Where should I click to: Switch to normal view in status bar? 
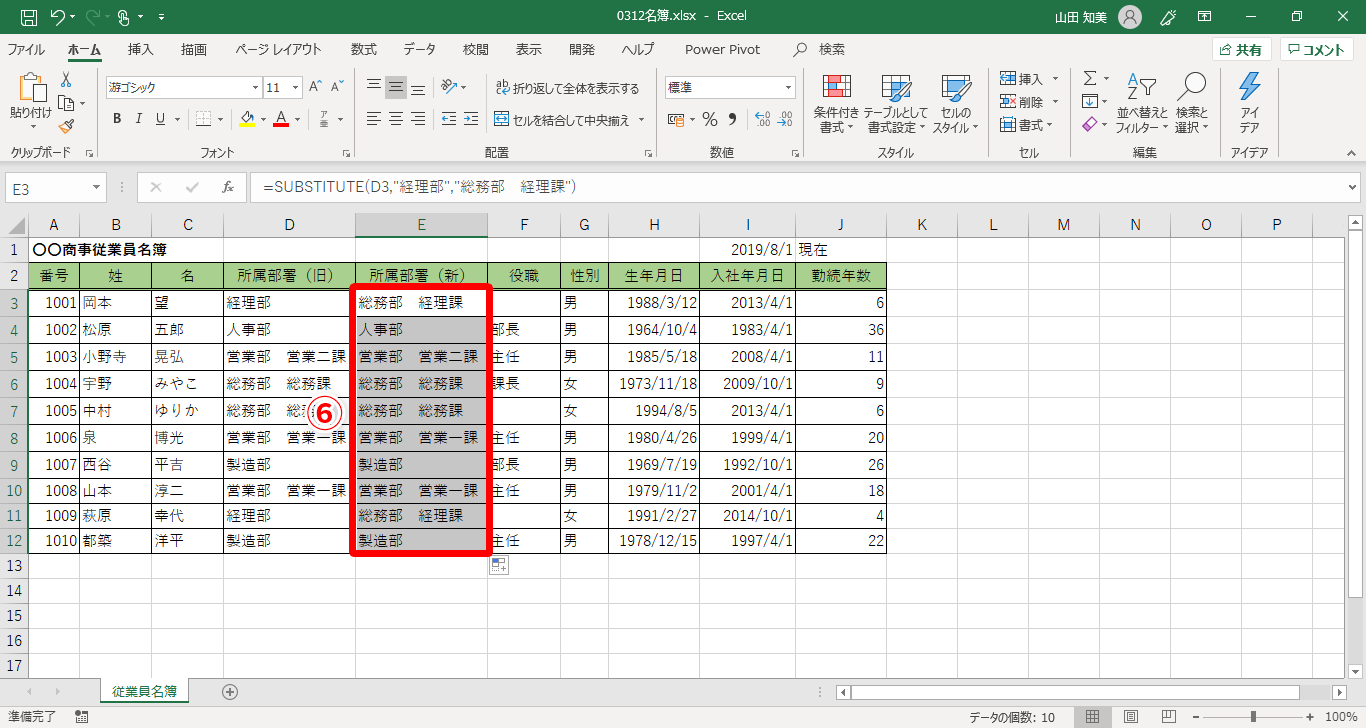click(1093, 717)
